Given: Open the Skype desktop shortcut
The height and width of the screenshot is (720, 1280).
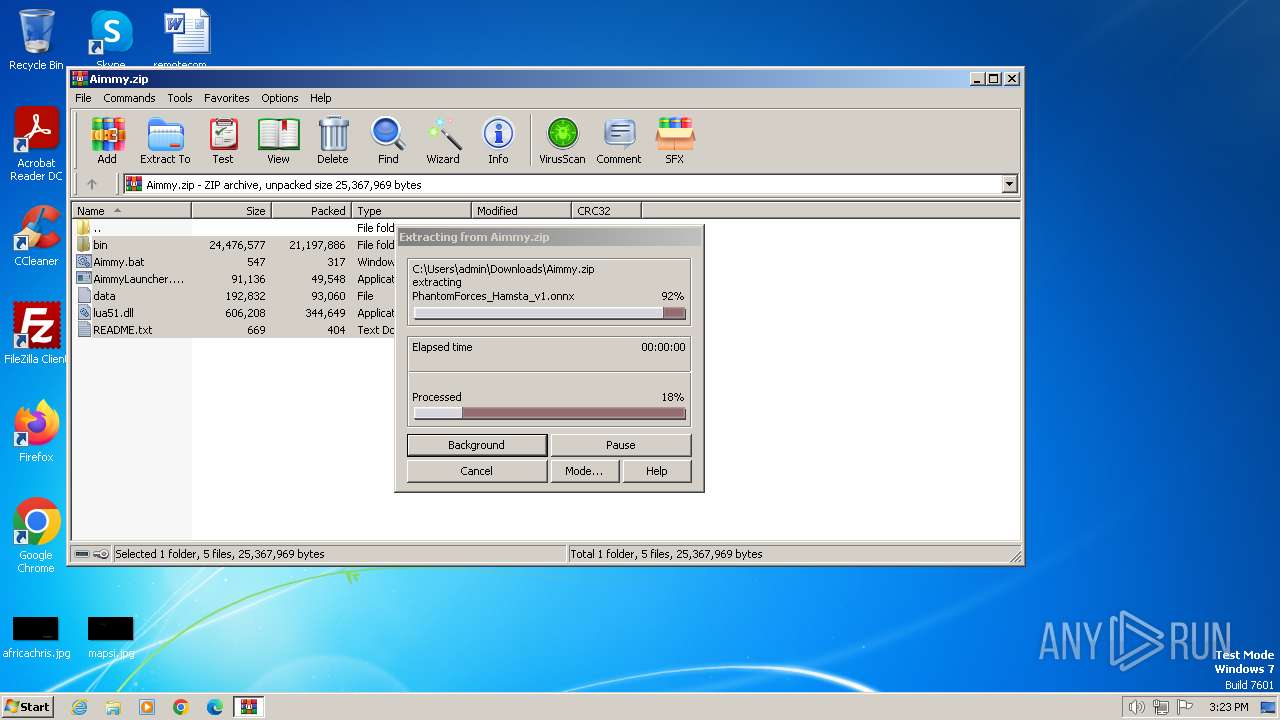Looking at the screenshot, I should [111, 40].
